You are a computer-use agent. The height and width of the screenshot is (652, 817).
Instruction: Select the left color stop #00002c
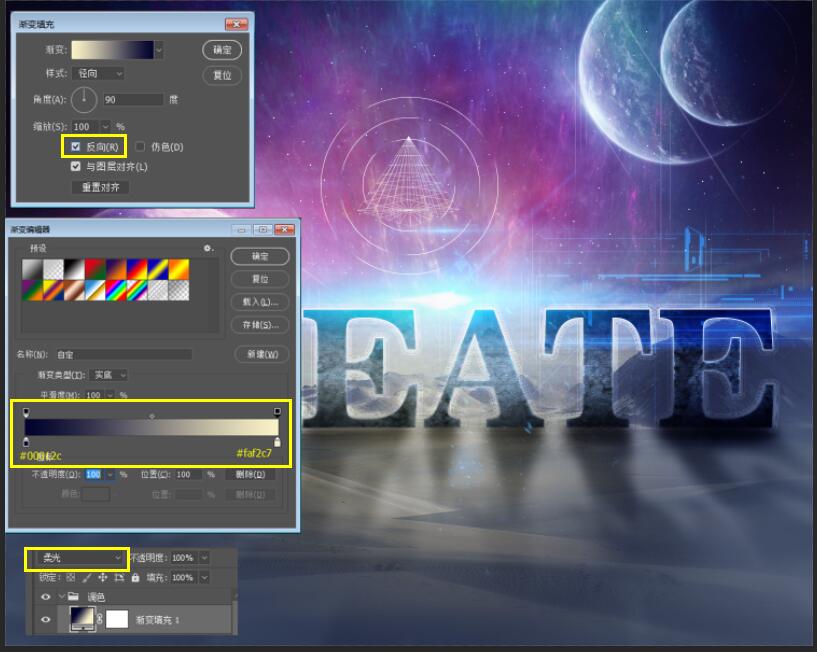(26, 442)
